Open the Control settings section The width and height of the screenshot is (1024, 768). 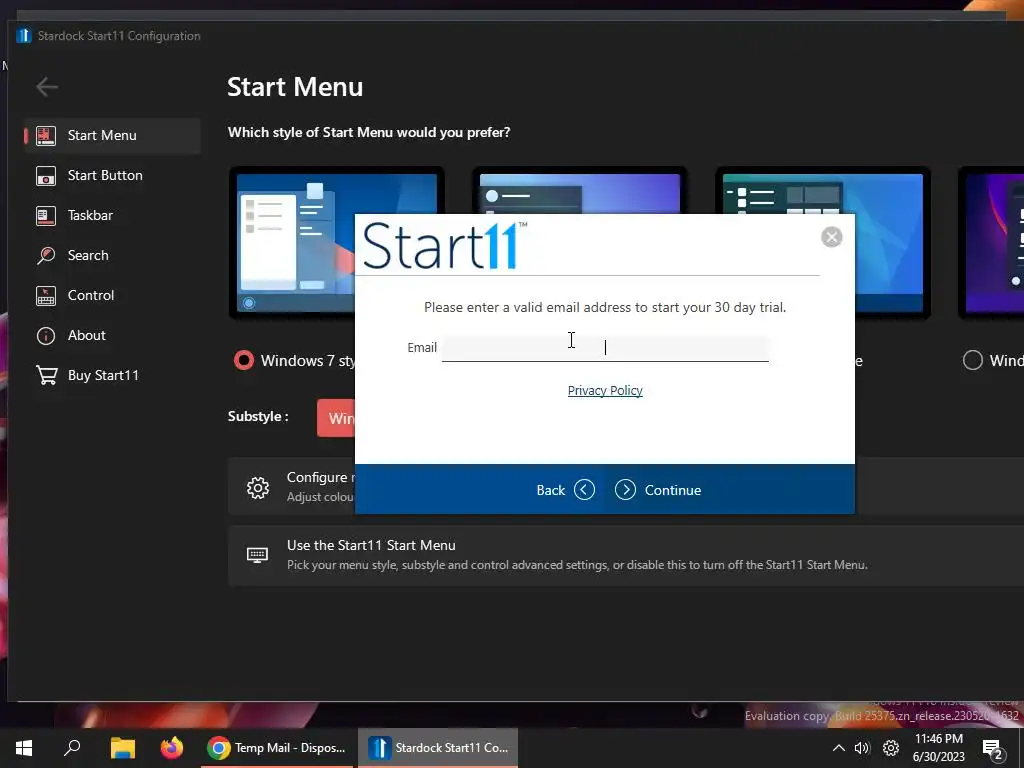click(112, 295)
